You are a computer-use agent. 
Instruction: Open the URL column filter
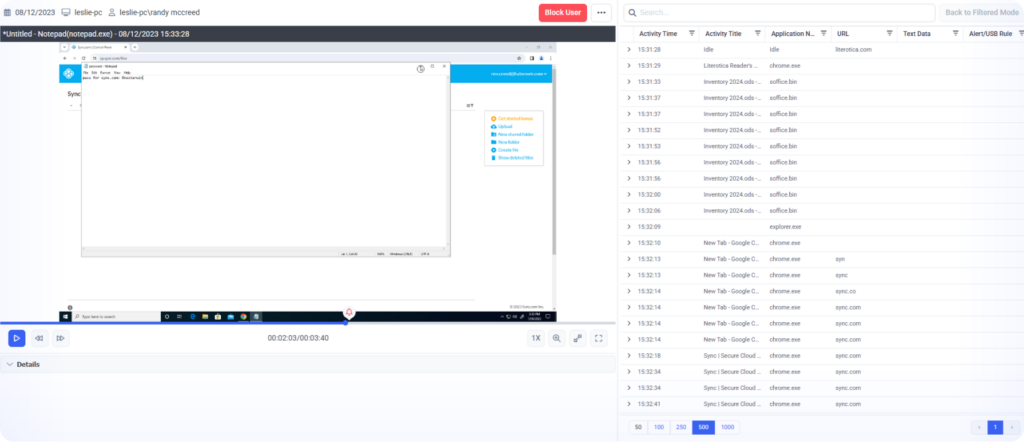(888, 33)
